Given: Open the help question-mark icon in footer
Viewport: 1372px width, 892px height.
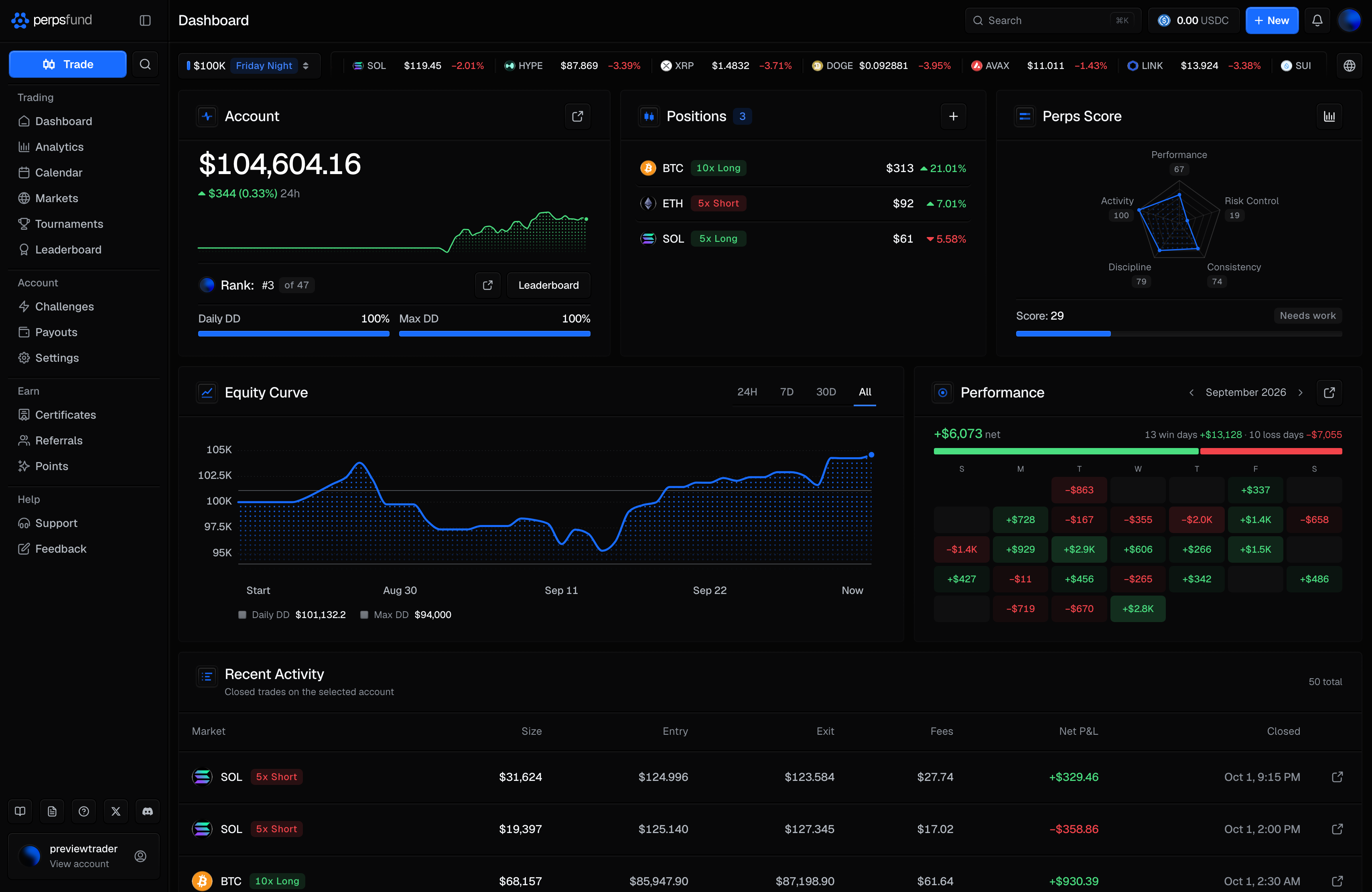Looking at the screenshot, I should tap(83, 811).
